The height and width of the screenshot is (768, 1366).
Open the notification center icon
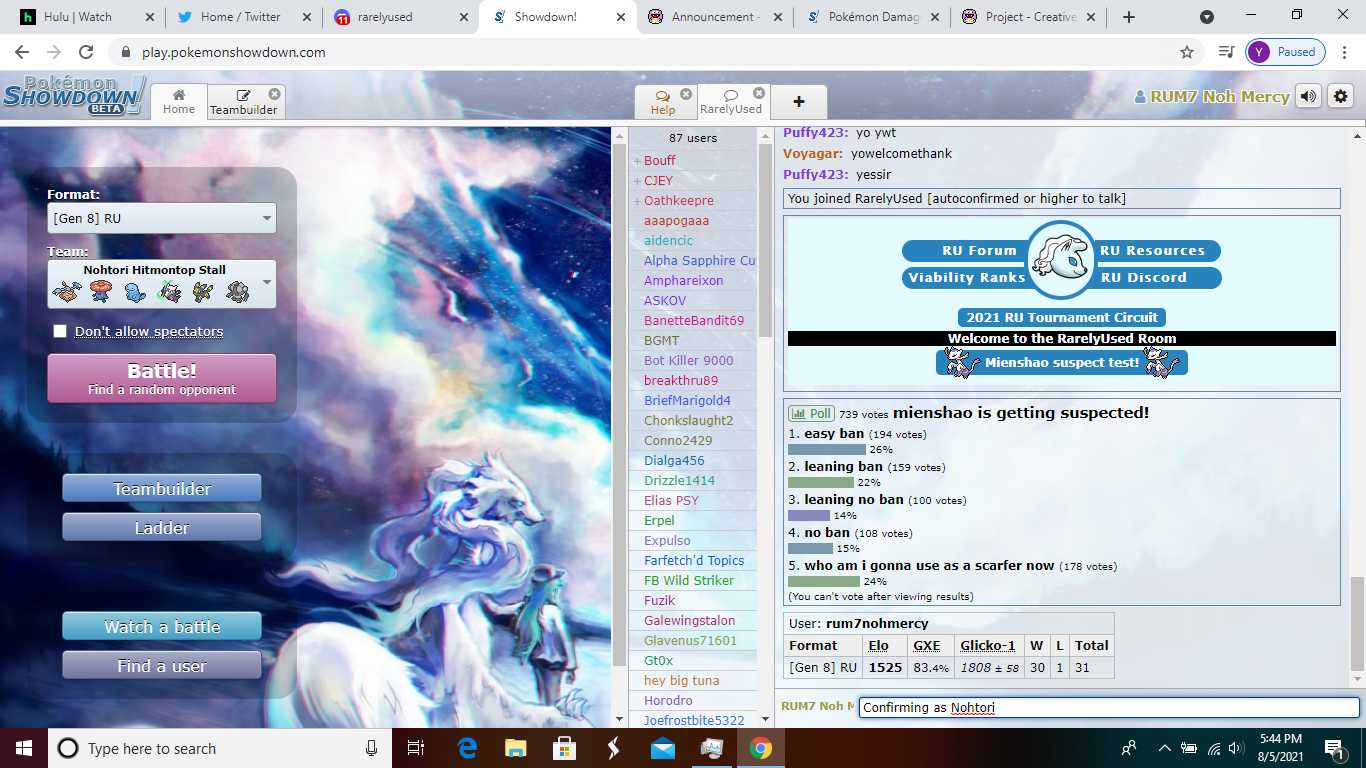pos(1333,748)
